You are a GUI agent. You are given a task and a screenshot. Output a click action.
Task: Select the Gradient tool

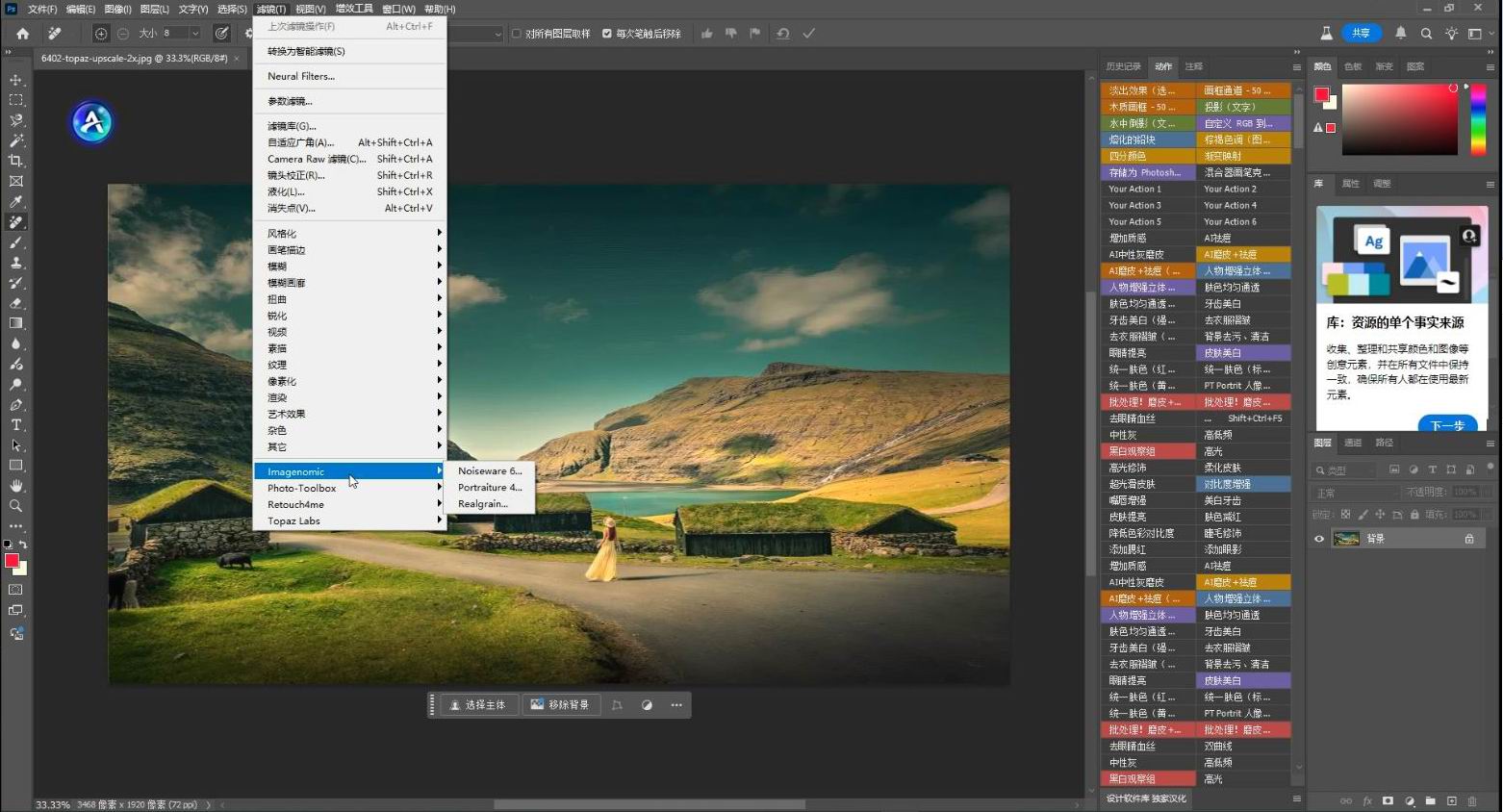[x=16, y=323]
